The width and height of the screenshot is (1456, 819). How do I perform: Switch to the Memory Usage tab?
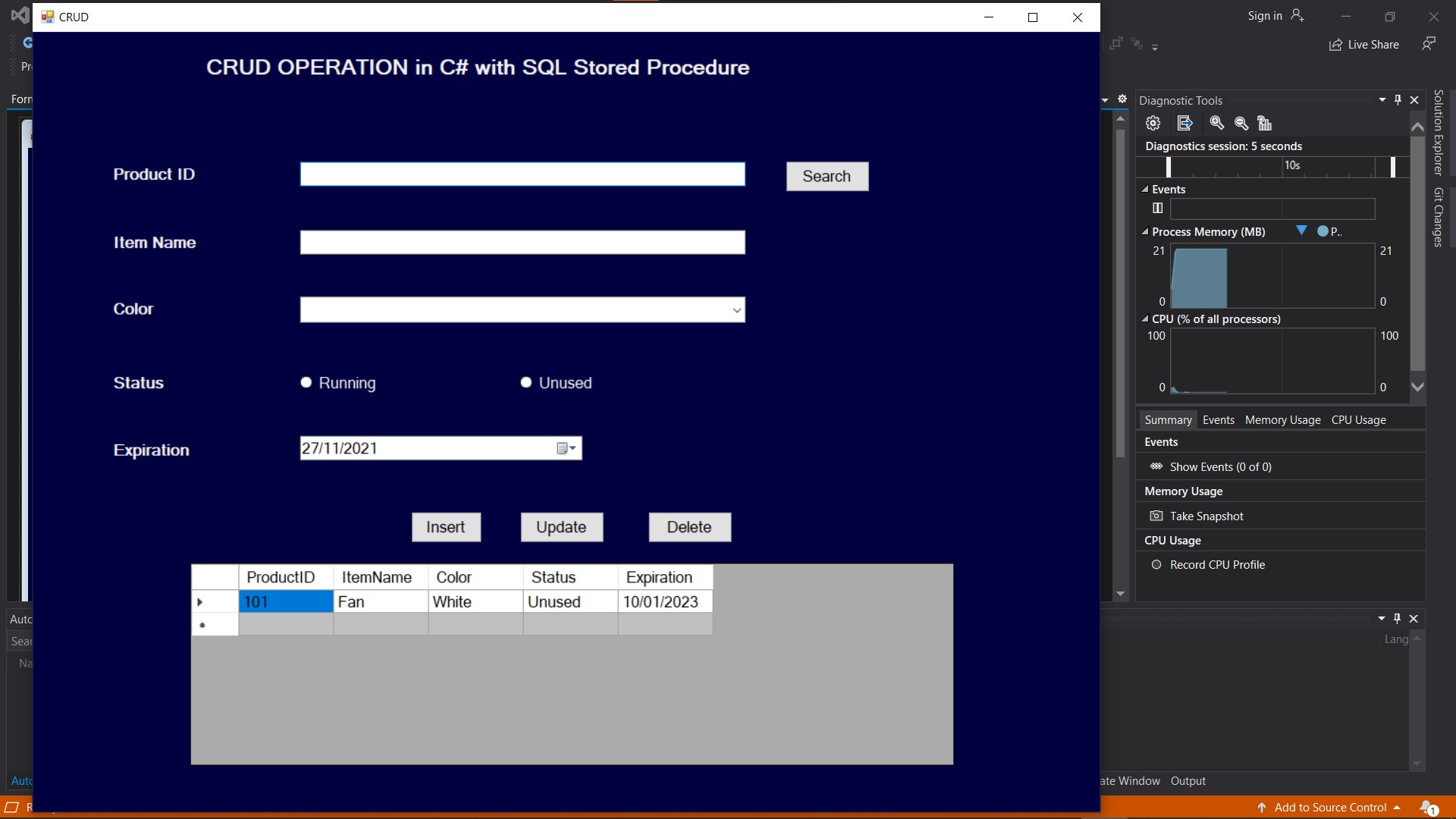tap(1282, 419)
